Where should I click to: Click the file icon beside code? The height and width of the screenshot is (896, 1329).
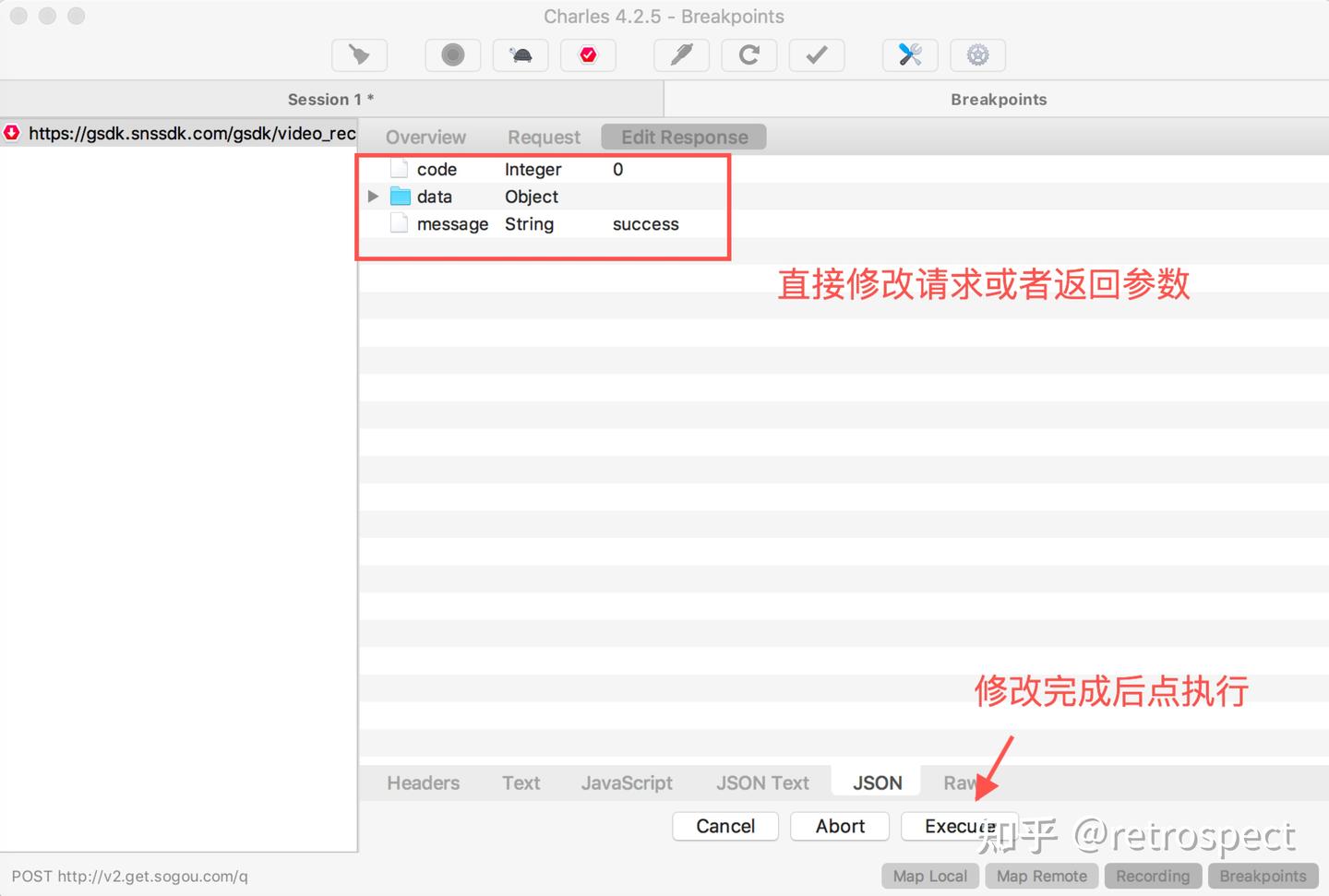click(399, 169)
